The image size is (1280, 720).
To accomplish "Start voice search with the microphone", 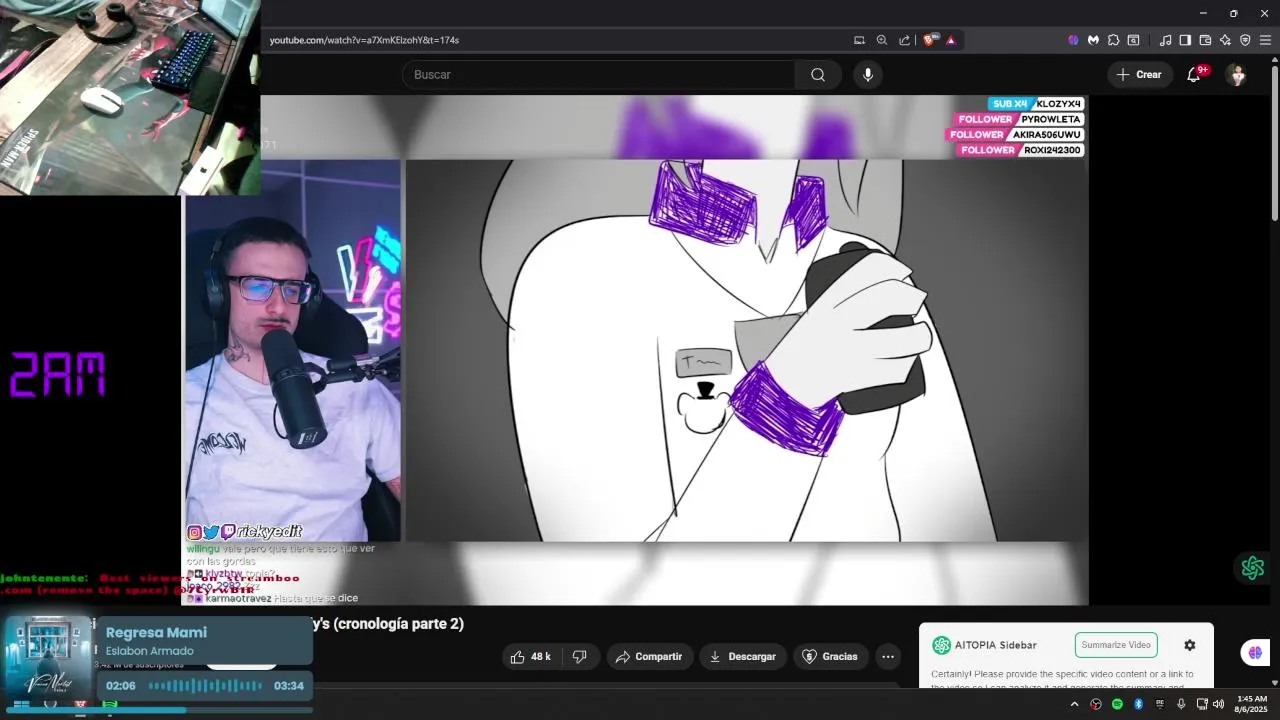I will 868,75.
